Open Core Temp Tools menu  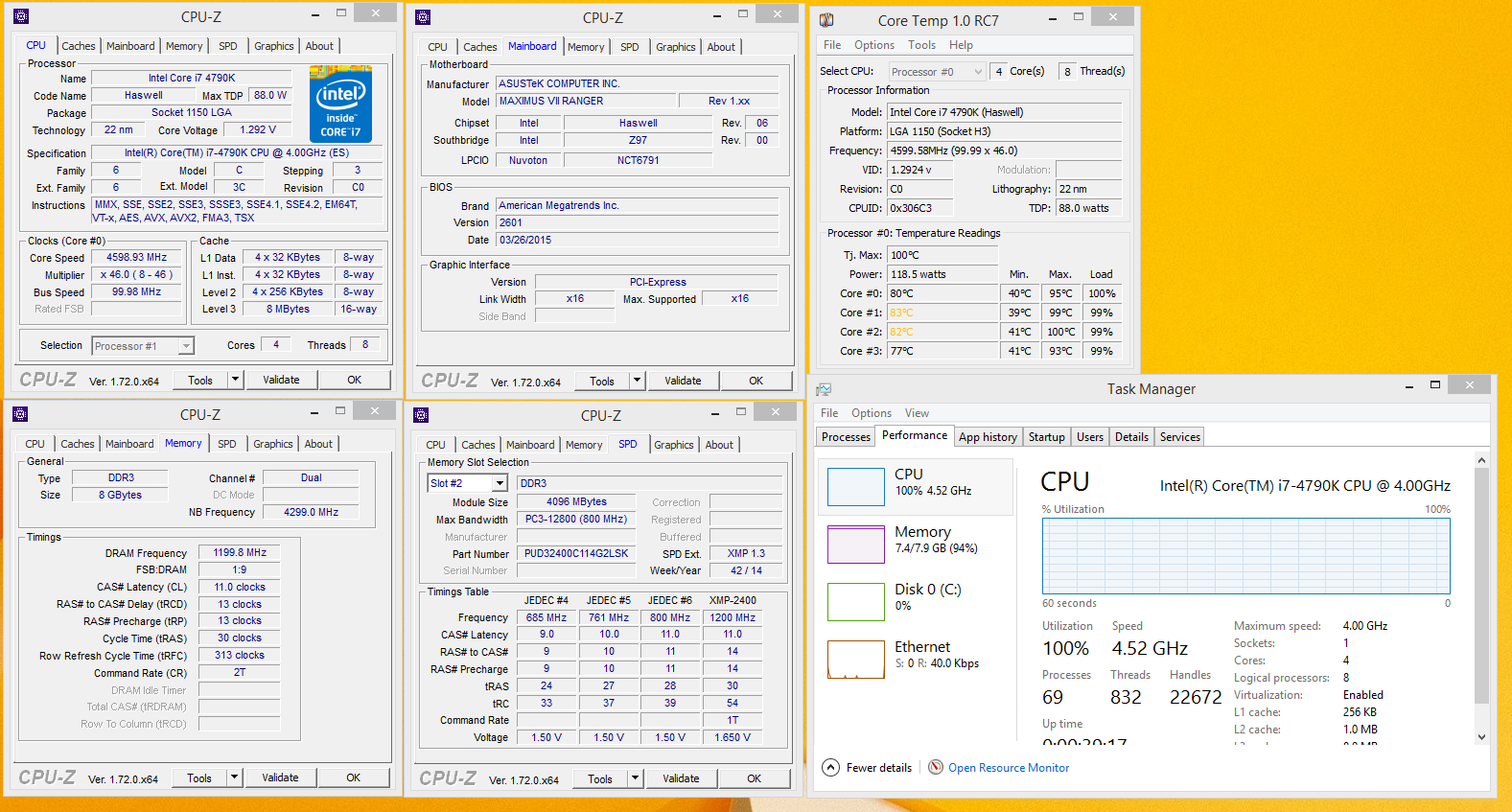pyautogui.click(x=921, y=45)
